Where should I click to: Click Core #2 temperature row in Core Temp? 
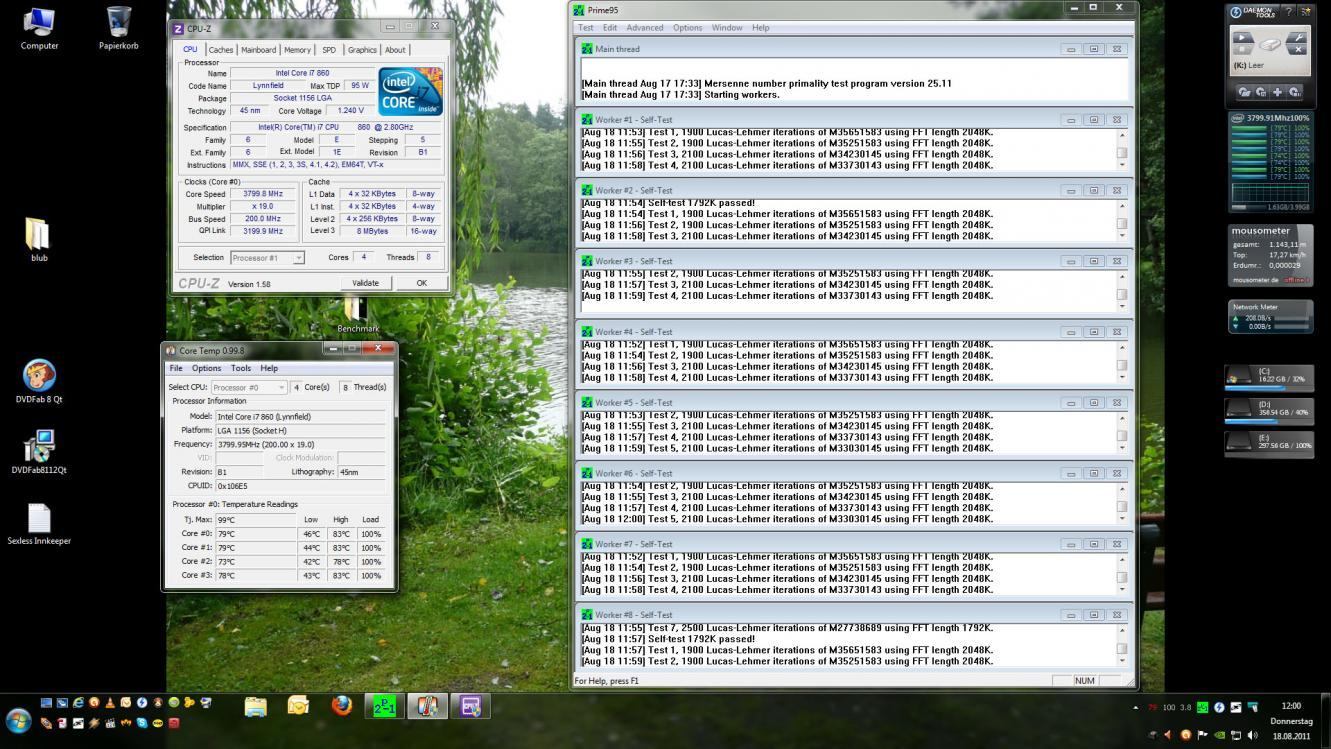coord(278,562)
